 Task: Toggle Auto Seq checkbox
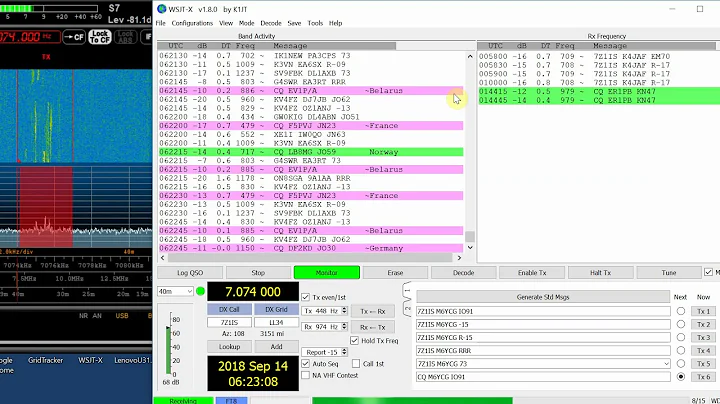coord(305,364)
